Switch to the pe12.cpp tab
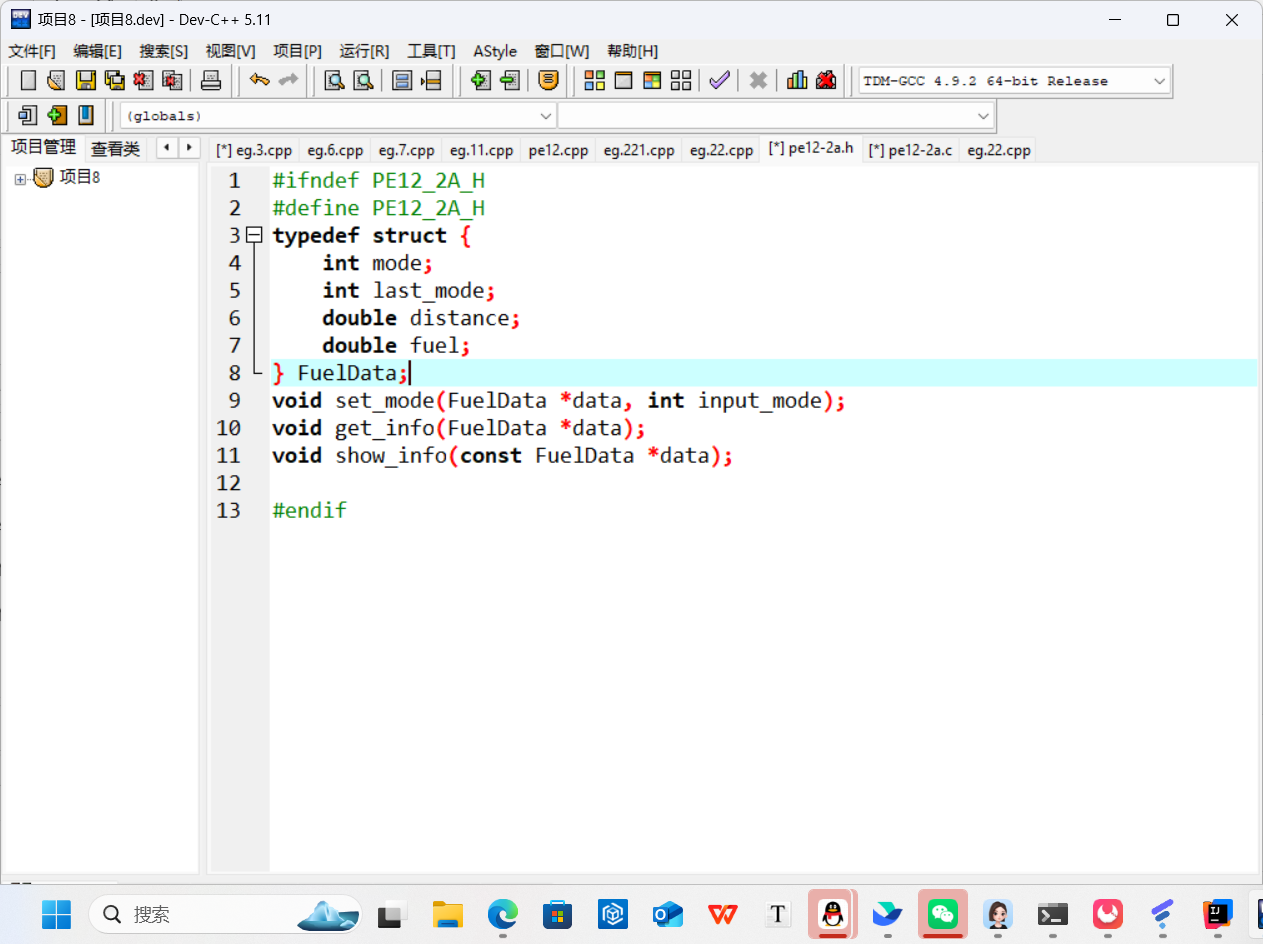Viewport: 1263px width, 944px height. pyautogui.click(x=558, y=150)
